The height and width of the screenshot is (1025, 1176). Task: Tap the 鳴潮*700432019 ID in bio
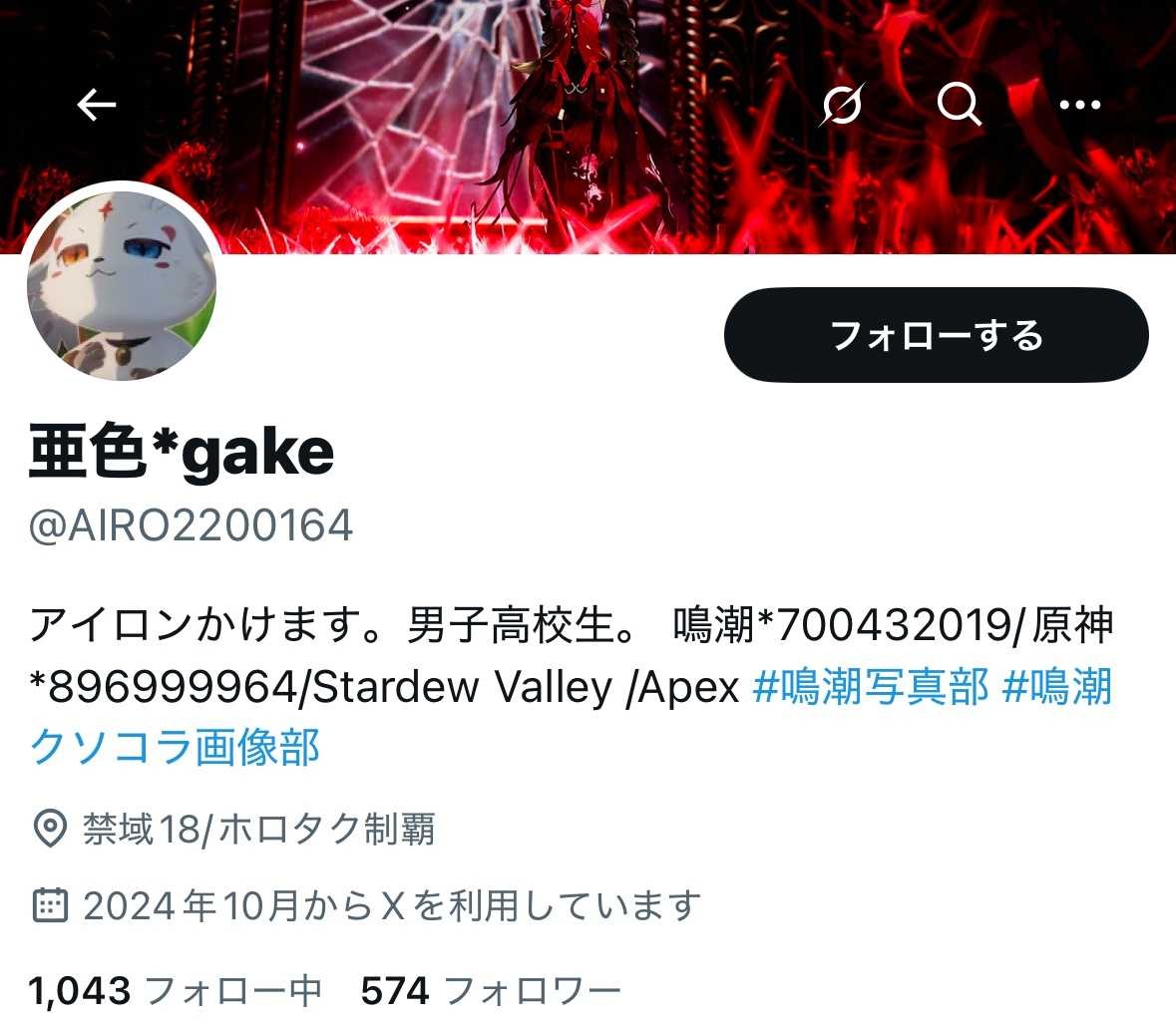pos(841,624)
